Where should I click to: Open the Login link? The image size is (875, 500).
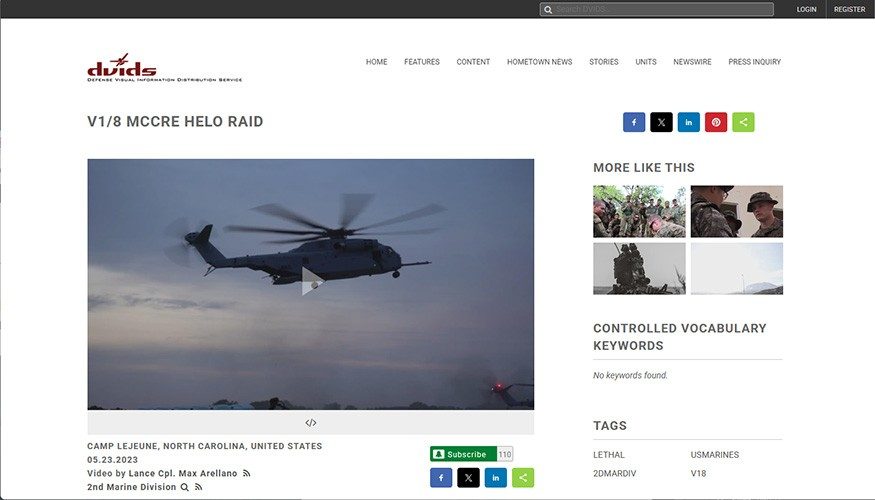(806, 9)
